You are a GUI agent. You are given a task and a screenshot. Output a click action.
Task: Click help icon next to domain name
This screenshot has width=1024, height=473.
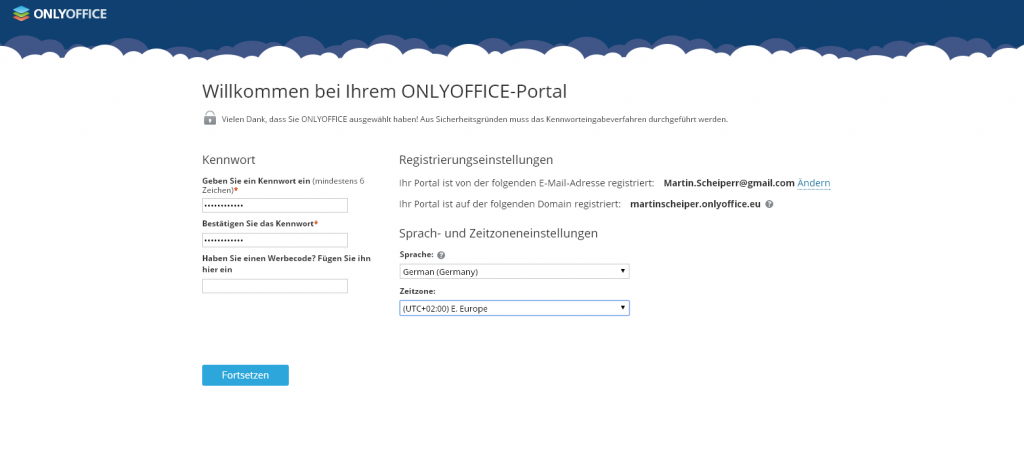[770, 205]
